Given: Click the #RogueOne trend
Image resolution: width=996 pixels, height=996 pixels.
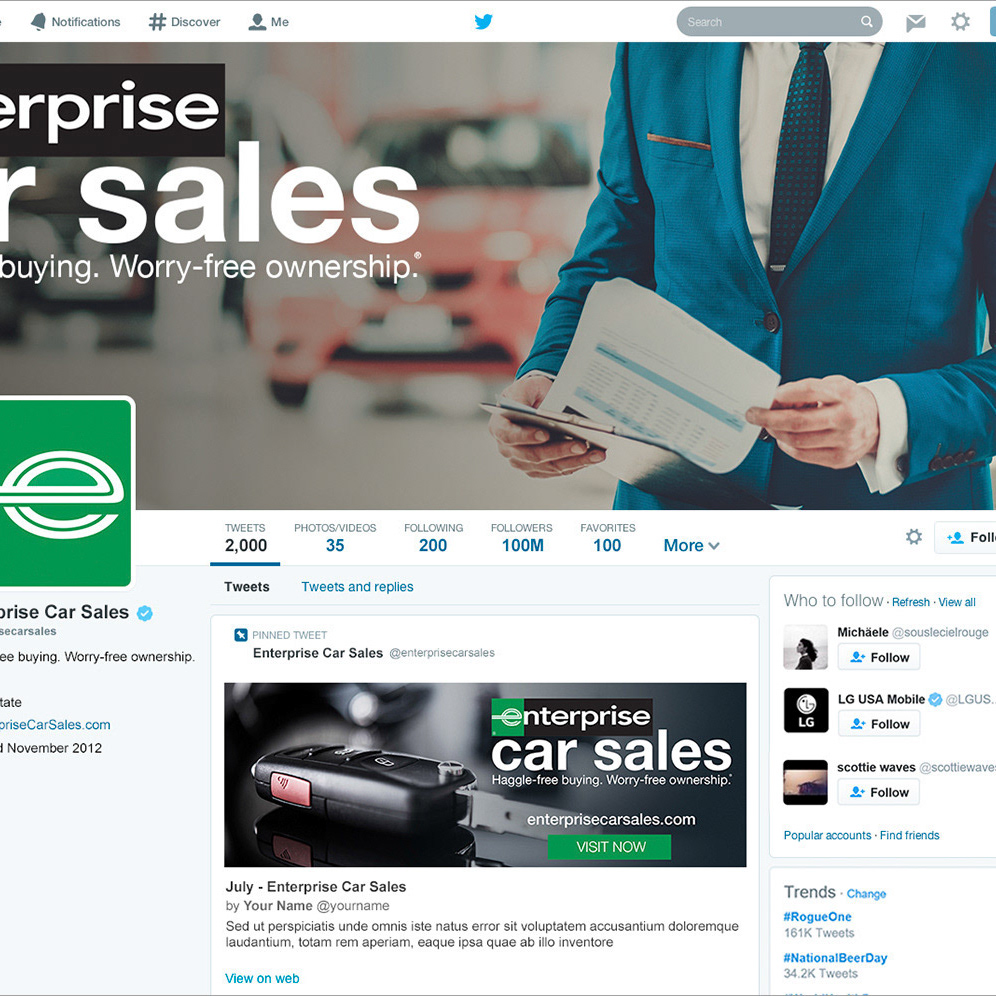Looking at the screenshot, I should point(817,917).
